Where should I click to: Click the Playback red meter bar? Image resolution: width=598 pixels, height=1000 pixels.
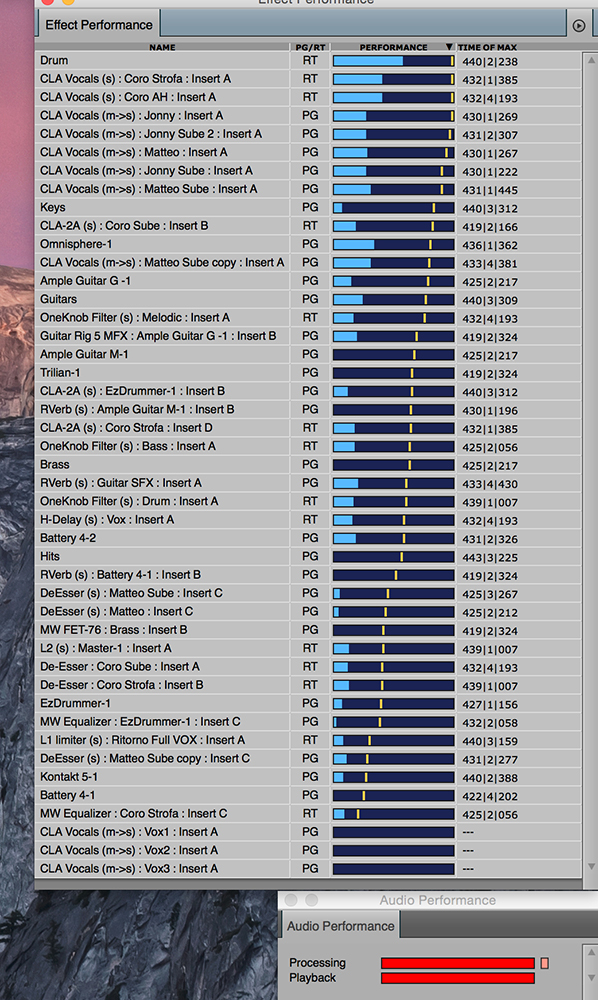(x=458, y=978)
